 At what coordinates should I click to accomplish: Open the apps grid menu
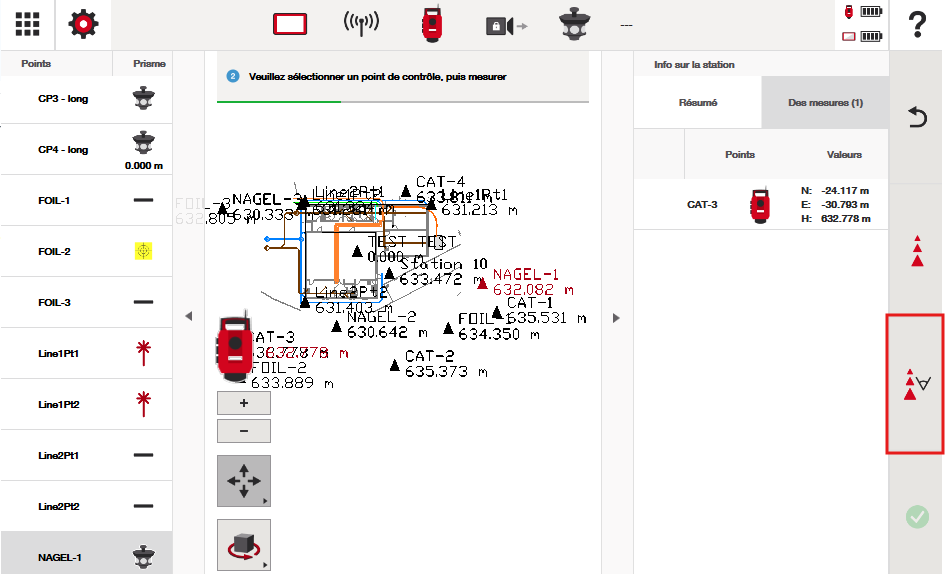point(28,25)
